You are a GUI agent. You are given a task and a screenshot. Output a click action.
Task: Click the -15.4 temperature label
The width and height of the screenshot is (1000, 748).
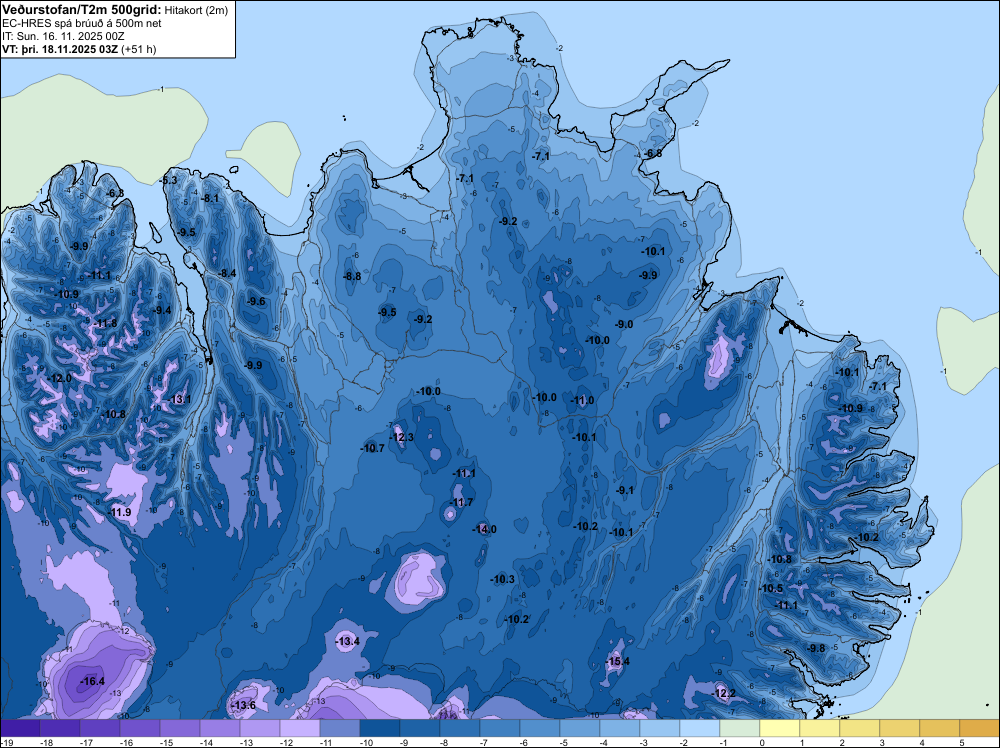click(617, 661)
